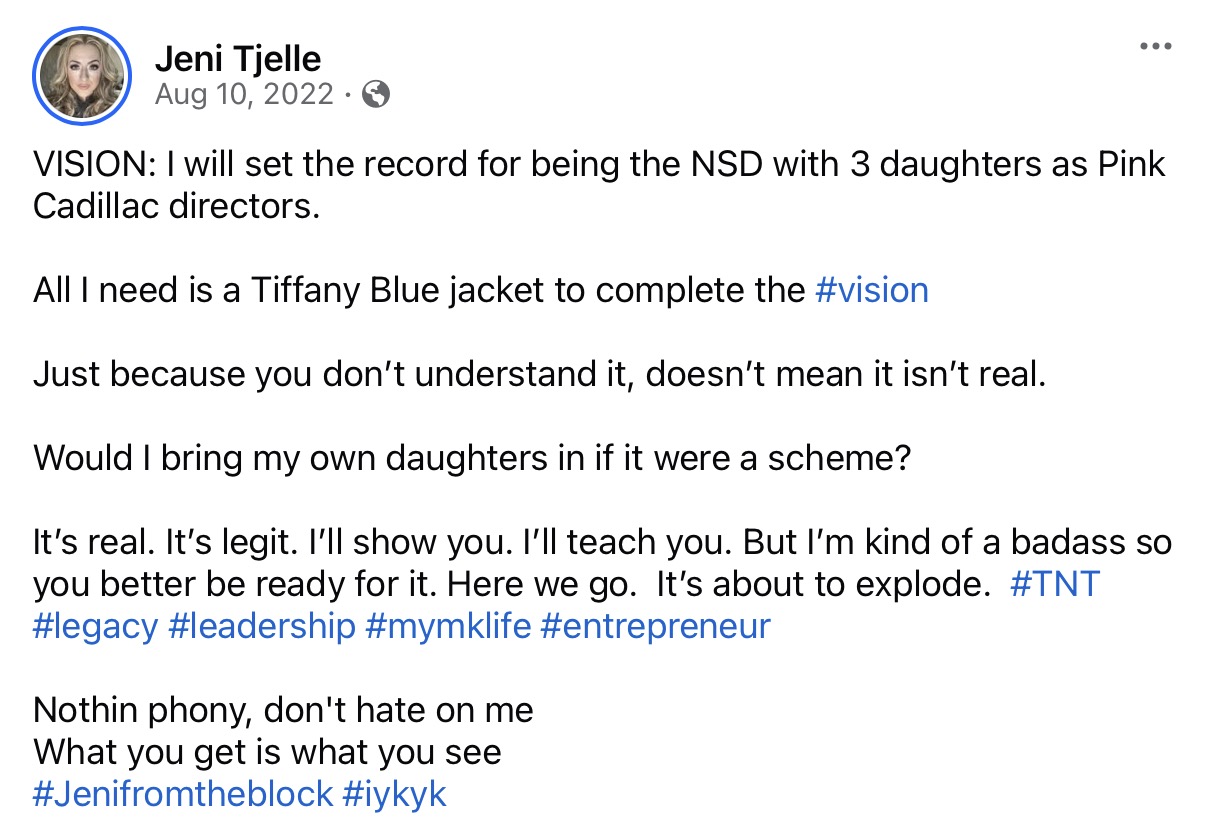This screenshot has height=827, width=1208.
Task: Open the #mymklife hashtag
Action: 447,626
